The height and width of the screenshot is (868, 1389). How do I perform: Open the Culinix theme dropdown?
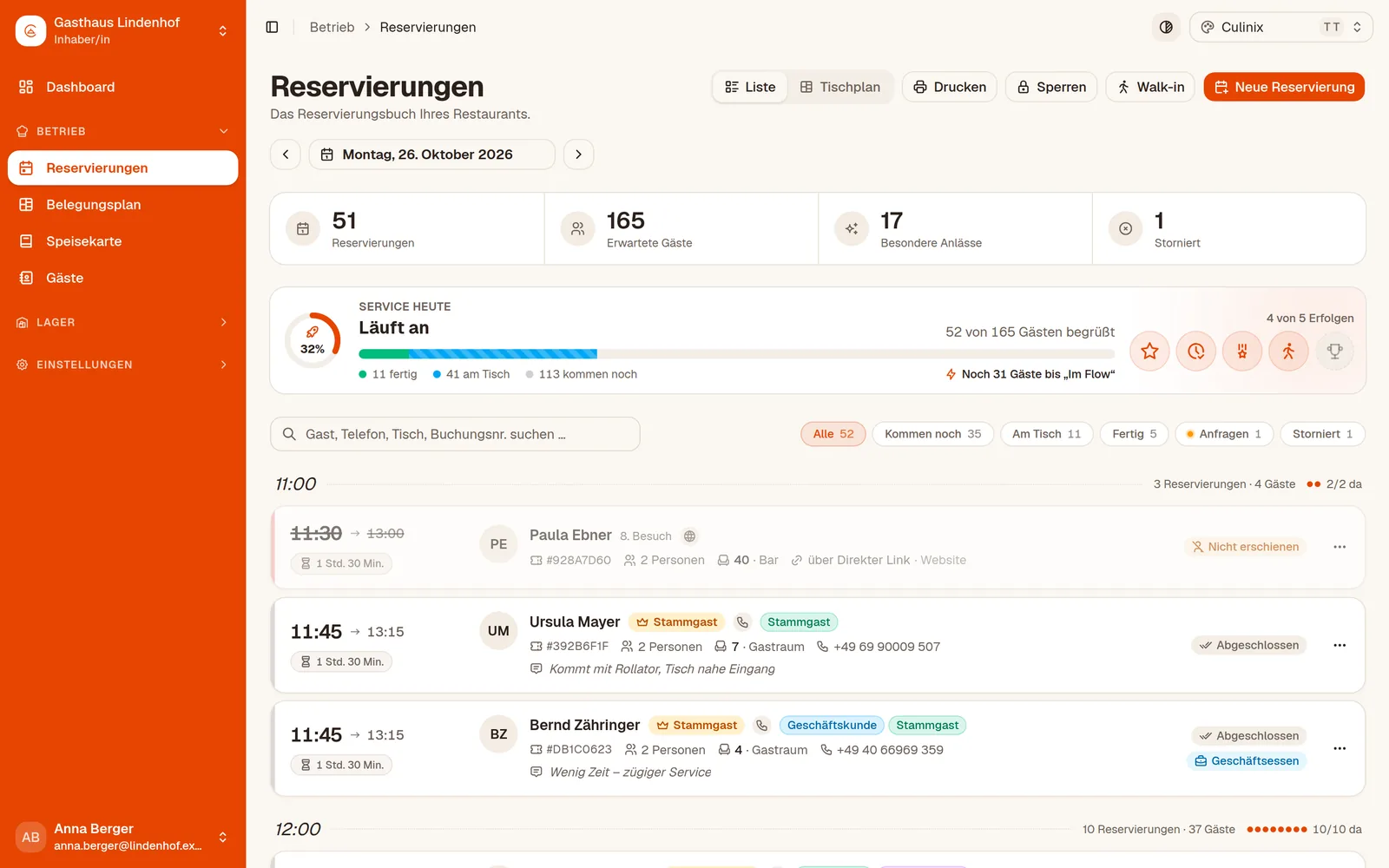click(x=1281, y=27)
